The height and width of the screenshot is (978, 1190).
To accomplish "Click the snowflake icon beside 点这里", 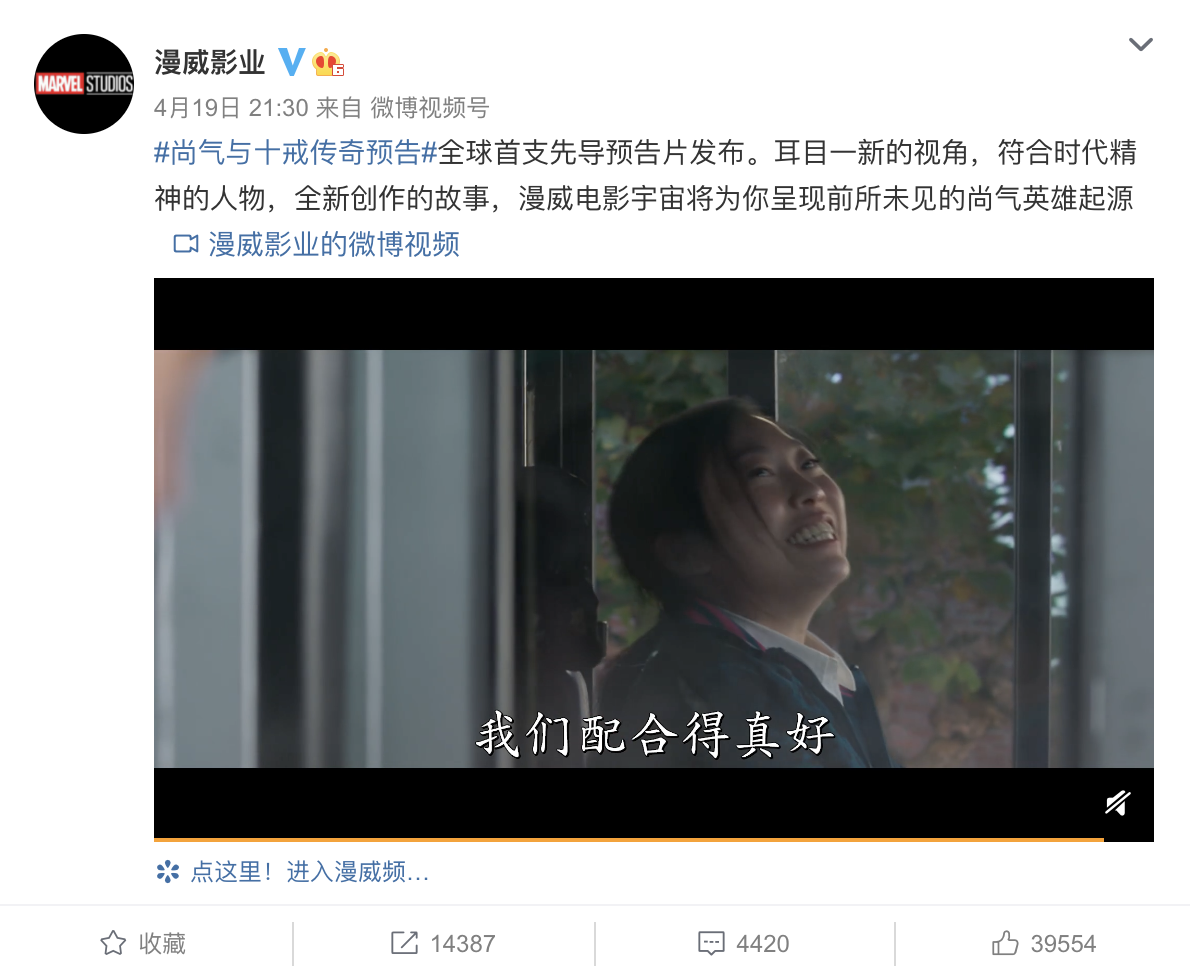I will [x=168, y=872].
